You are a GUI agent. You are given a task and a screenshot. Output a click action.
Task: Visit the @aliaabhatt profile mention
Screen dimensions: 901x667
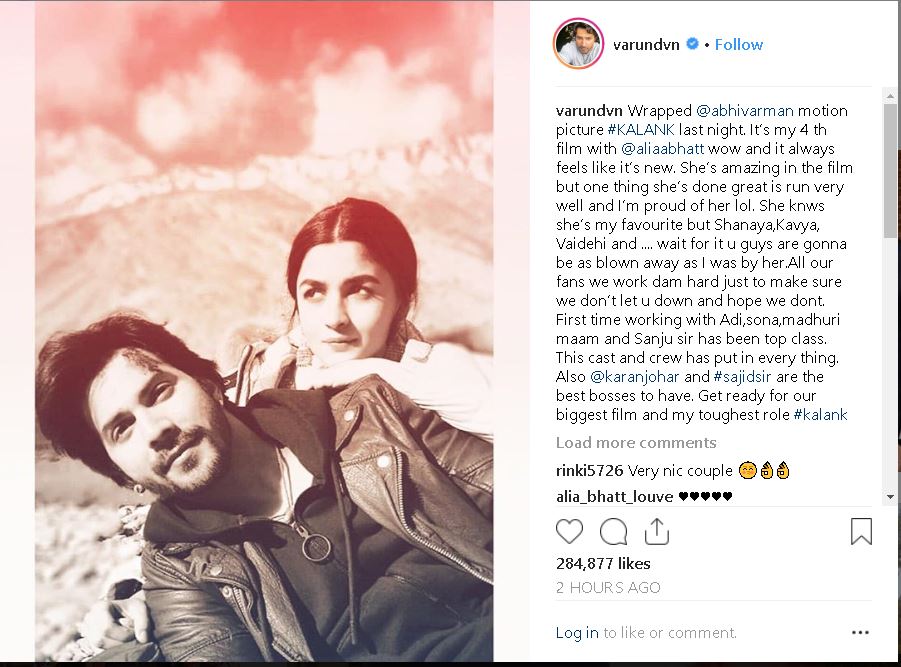663,149
